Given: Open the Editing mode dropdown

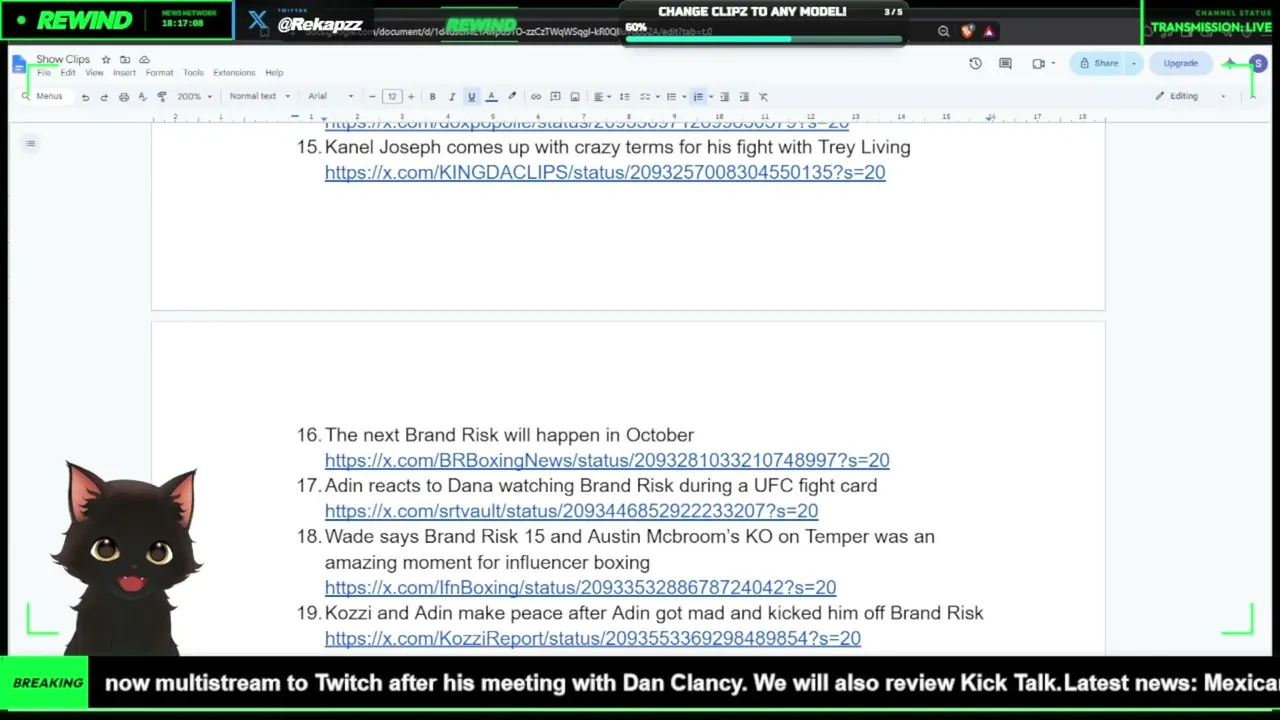Looking at the screenshot, I should click(x=1191, y=97).
